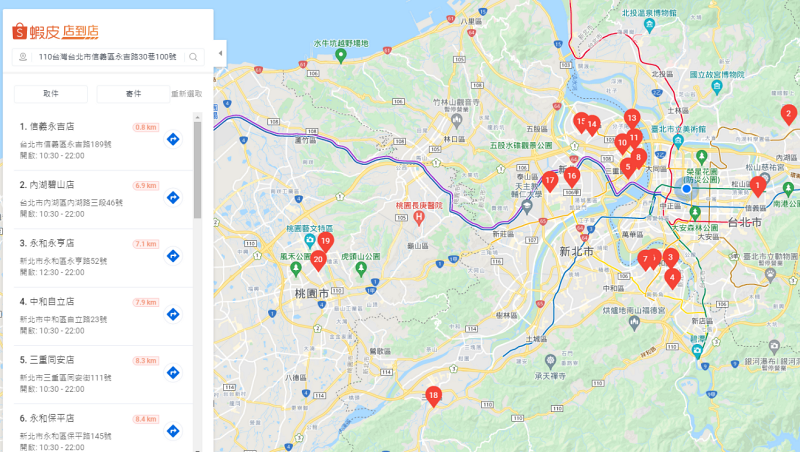Select store entry 4. 中和自立店

[104, 316]
